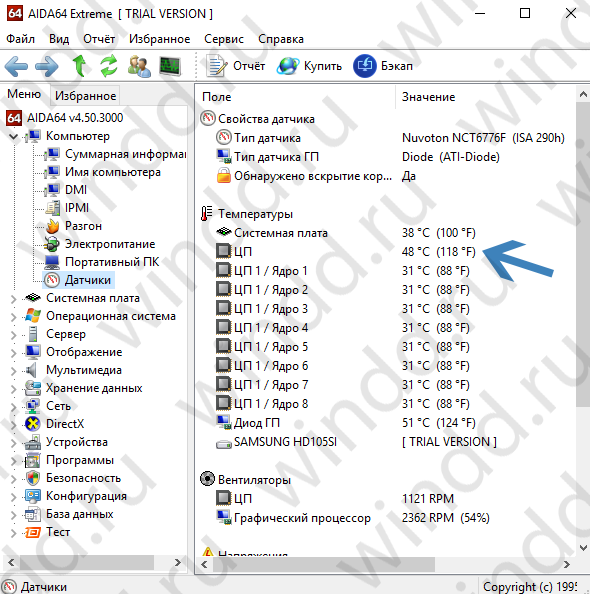This screenshot has height=594, width=590.
Task: Click the Back navigation arrow
Action: pos(16,66)
